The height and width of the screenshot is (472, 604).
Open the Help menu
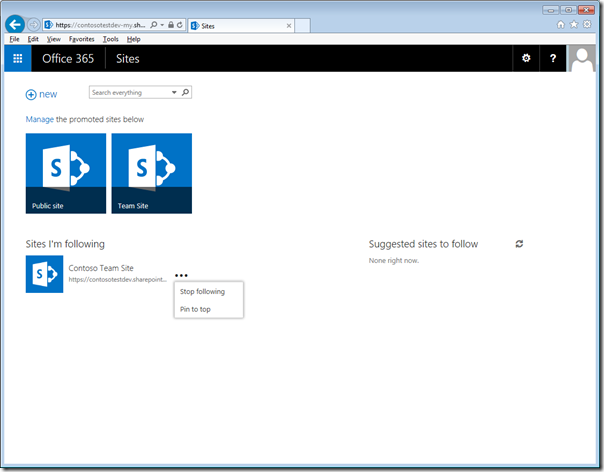[x=134, y=39]
